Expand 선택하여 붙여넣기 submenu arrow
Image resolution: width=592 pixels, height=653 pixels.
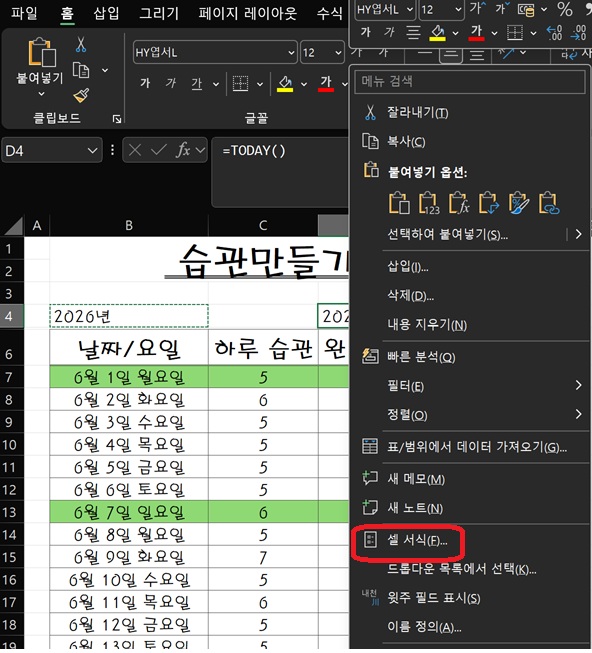(x=578, y=234)
